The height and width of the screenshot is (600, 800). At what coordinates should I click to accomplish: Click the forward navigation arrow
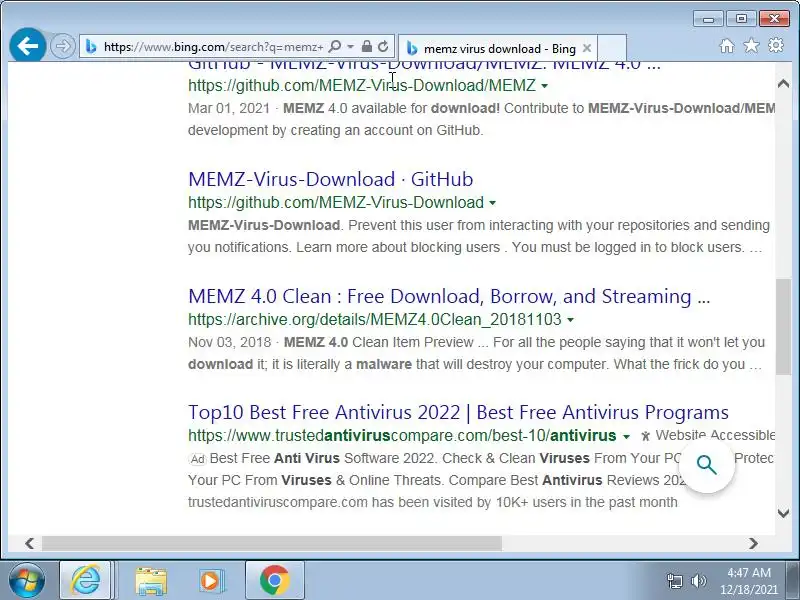pos(63,47)
